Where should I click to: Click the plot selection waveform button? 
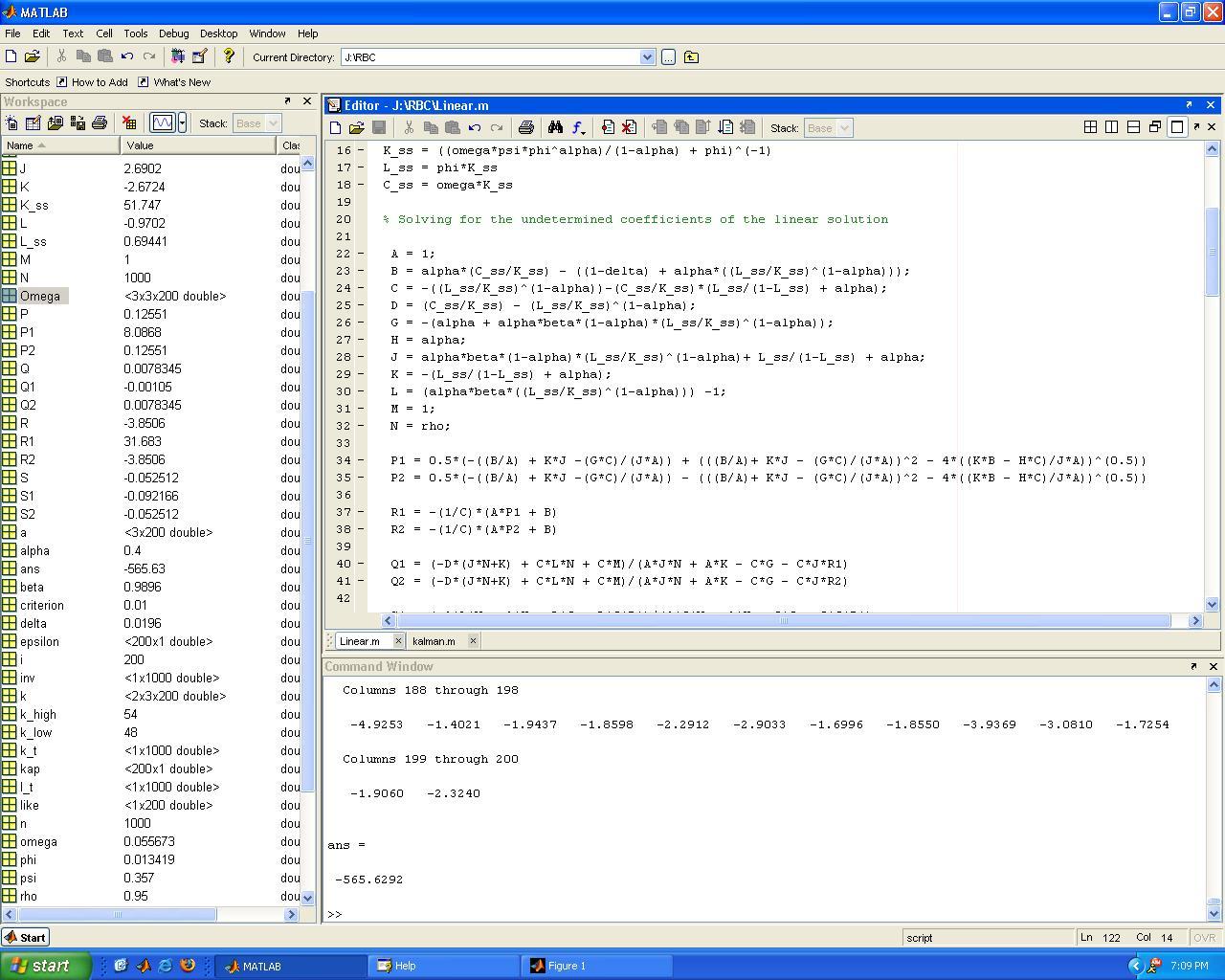click(x=163, y=122)
